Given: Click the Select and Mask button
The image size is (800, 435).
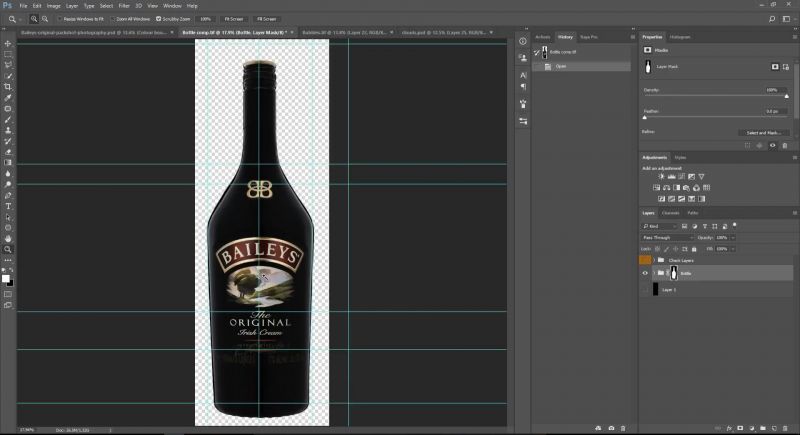Looking at the screenshot, I should tap(763, 133).
